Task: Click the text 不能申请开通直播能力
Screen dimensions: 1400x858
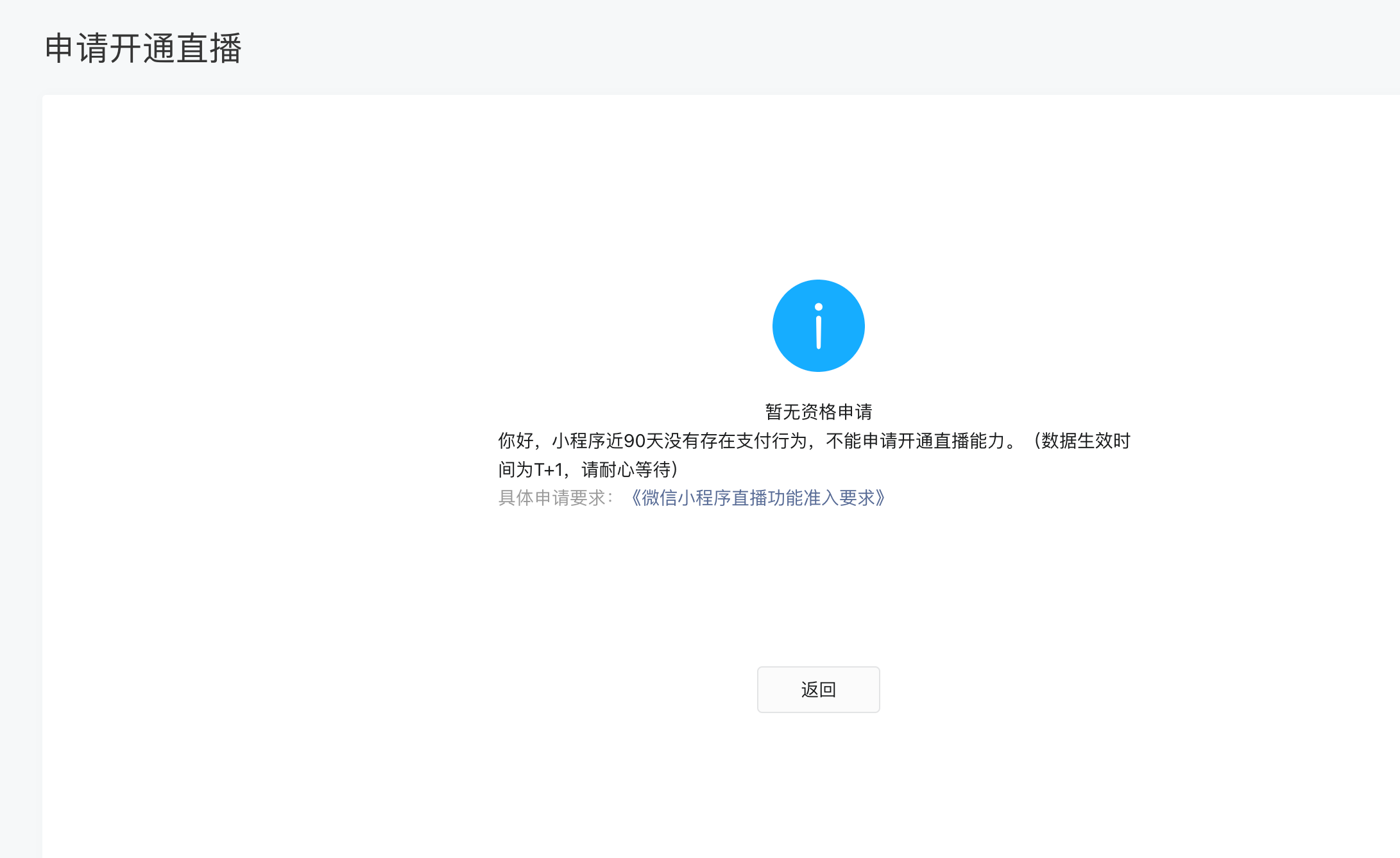Action: (914, 441)
